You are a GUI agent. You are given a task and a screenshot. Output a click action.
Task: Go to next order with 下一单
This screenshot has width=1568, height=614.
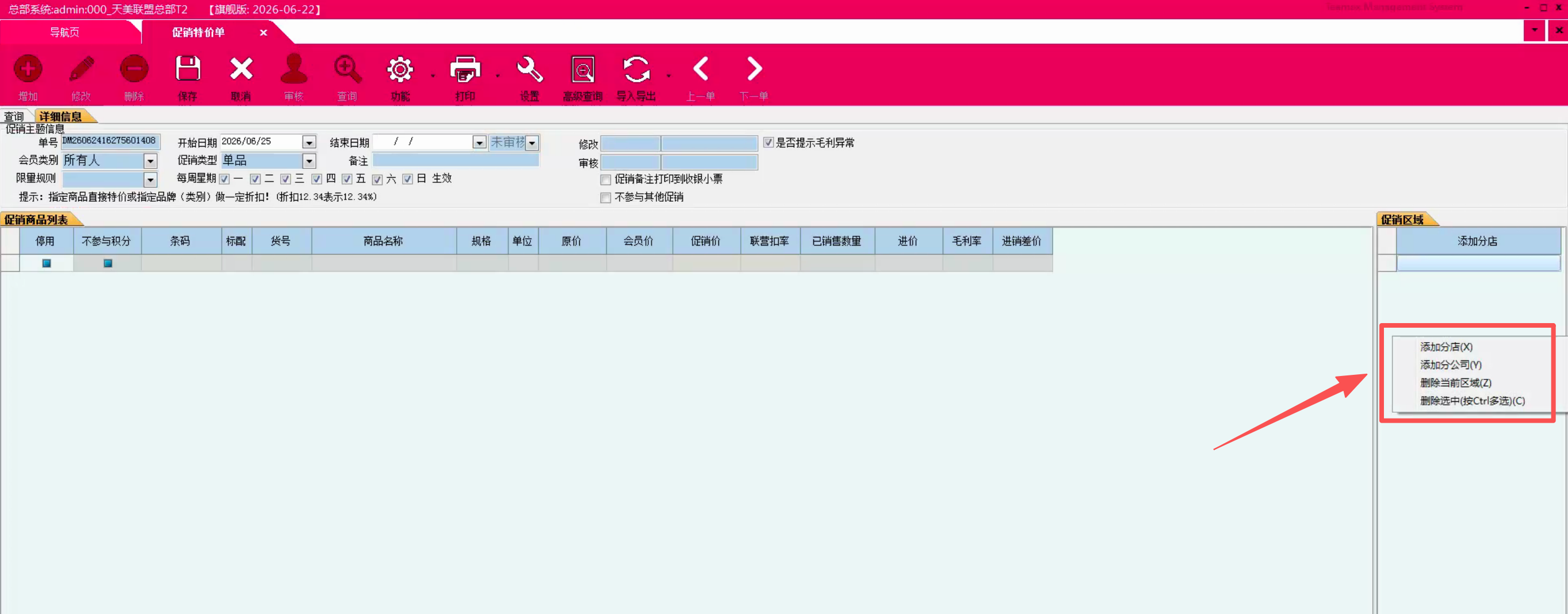[x=754, y=69]
